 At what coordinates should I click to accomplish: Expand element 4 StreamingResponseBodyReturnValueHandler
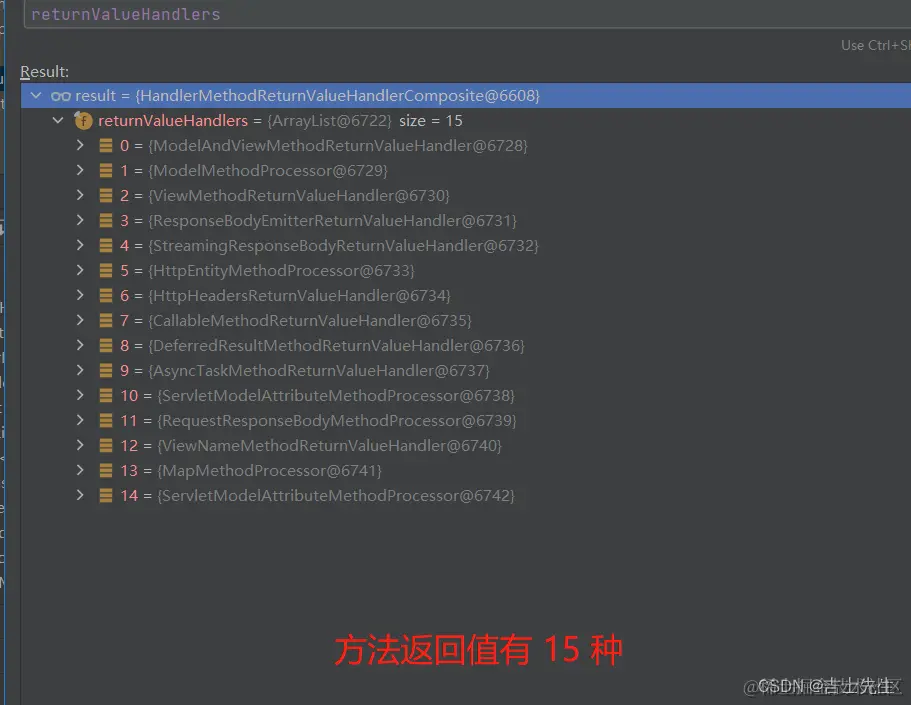tap(80, 245)
